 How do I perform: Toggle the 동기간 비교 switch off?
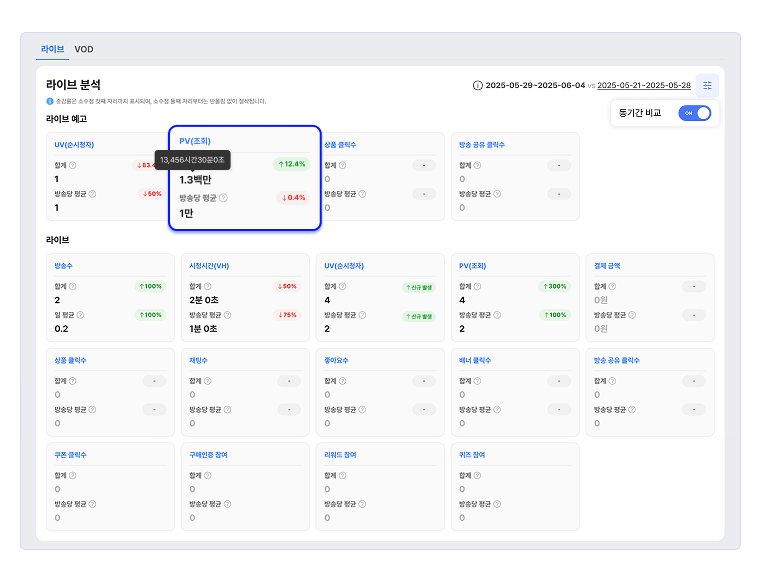(695, 113)
